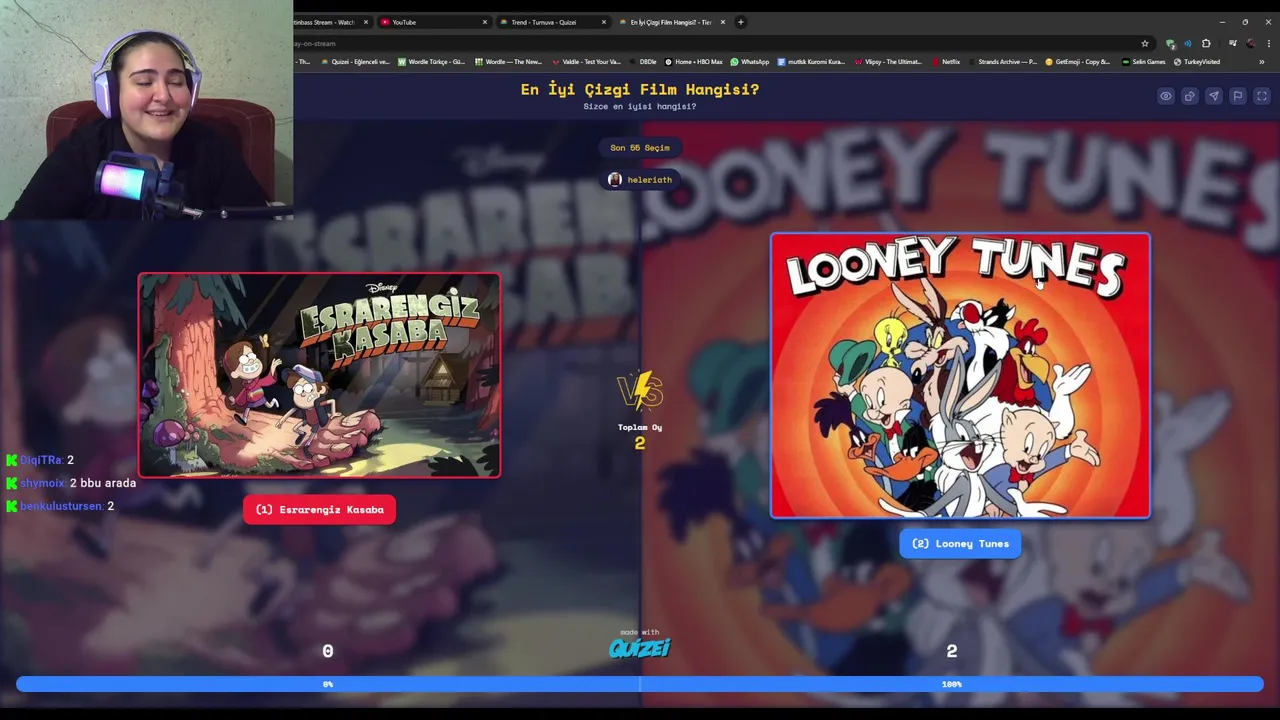1280x720 pixels.
Task: Open the Chrome three-dot menu
Action: (1269, 43)
